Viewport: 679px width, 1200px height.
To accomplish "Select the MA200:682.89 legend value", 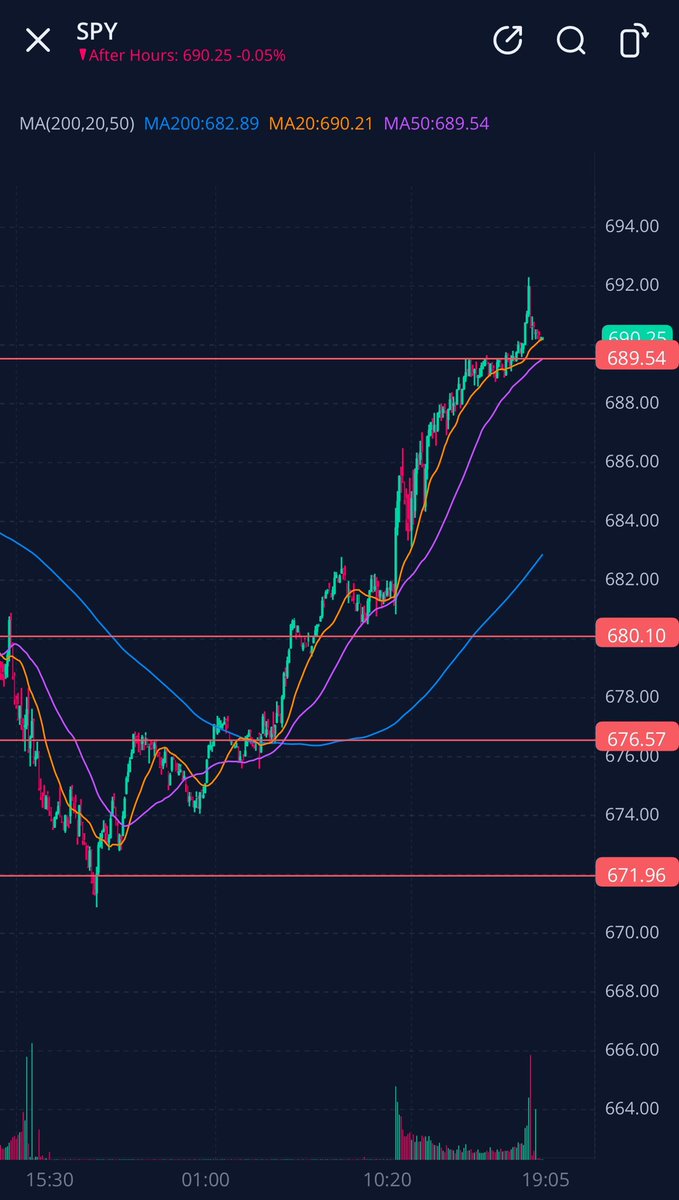I will tap(202, 124).
